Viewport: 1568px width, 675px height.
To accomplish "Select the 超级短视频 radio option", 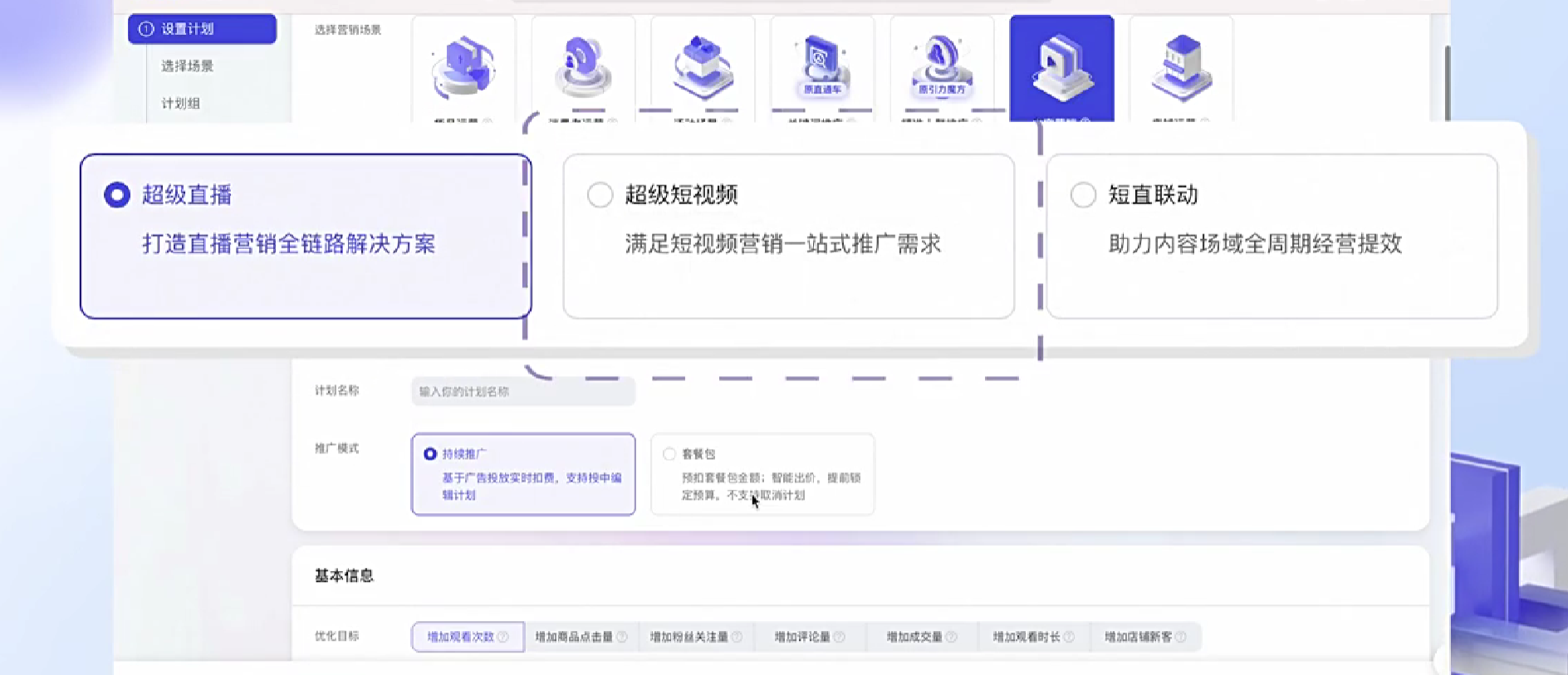I will [x=600, y=195].
